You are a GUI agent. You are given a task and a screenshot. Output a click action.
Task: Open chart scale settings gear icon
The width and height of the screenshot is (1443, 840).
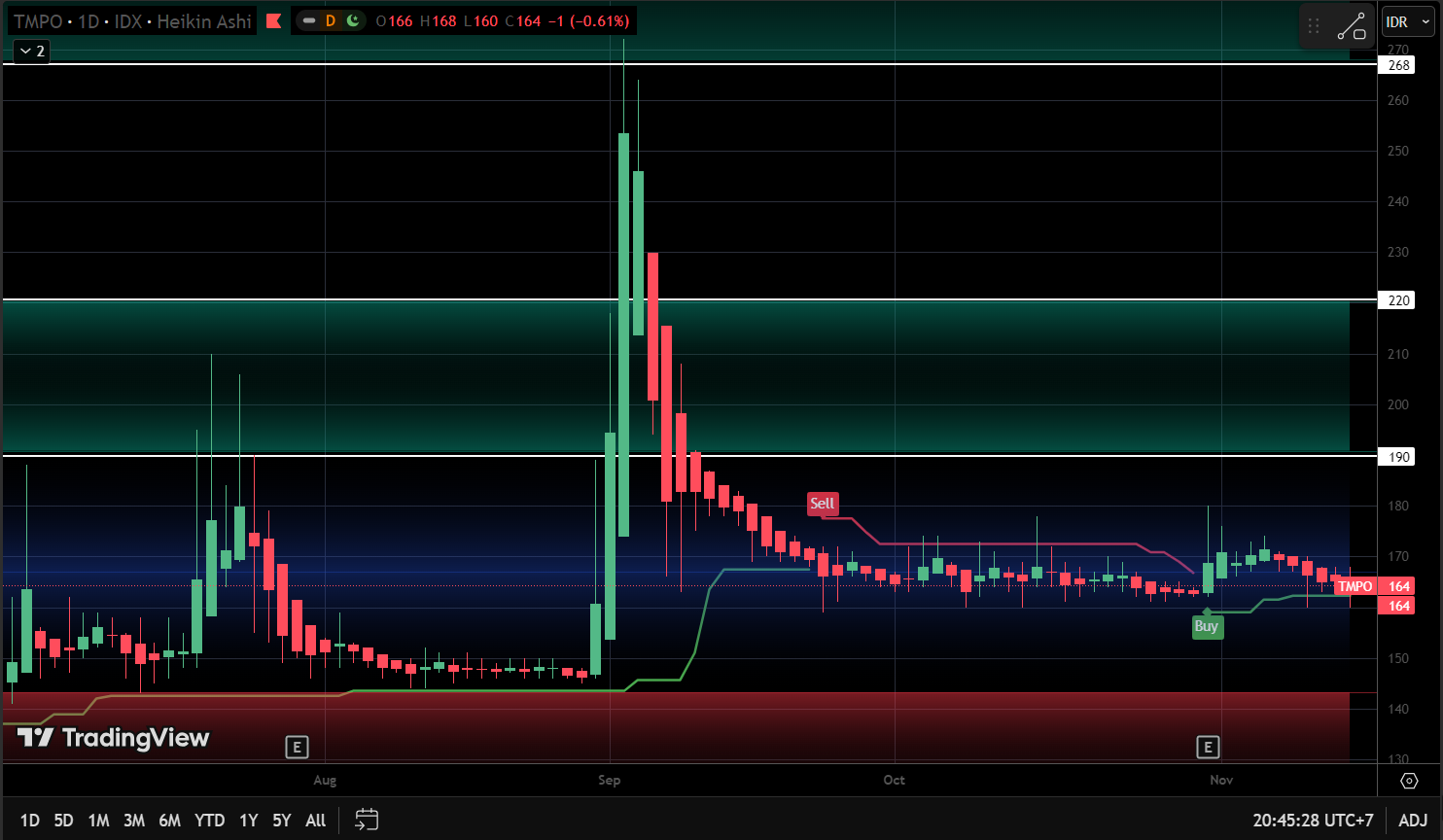(x=1409, y=781)
